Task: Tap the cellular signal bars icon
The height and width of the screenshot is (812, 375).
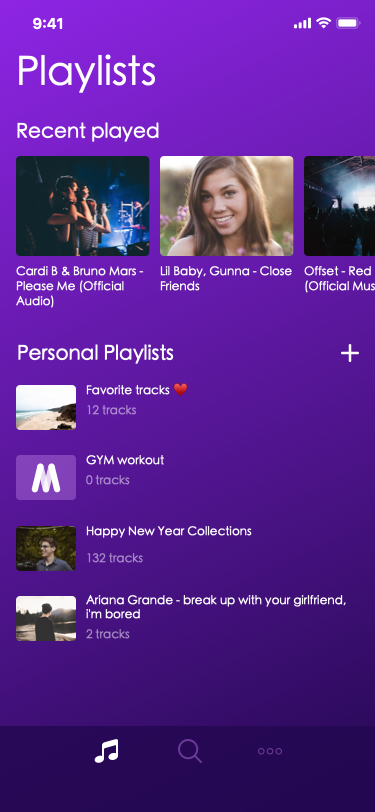Action: tap(302, 23)
